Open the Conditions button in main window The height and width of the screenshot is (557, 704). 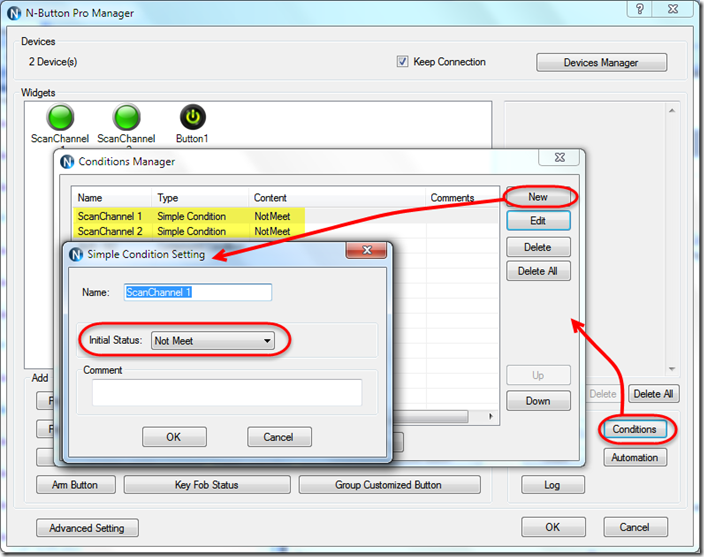pos(635,430)
